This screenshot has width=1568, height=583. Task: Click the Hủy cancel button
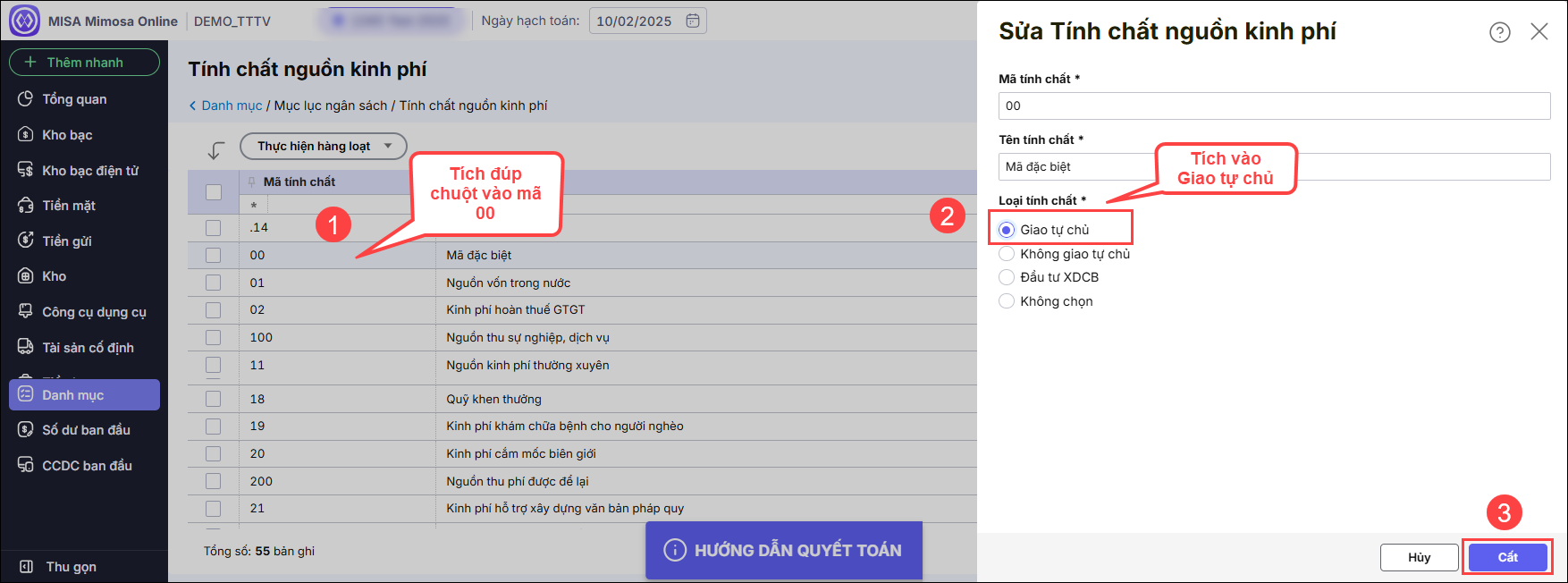(1420, 557)
